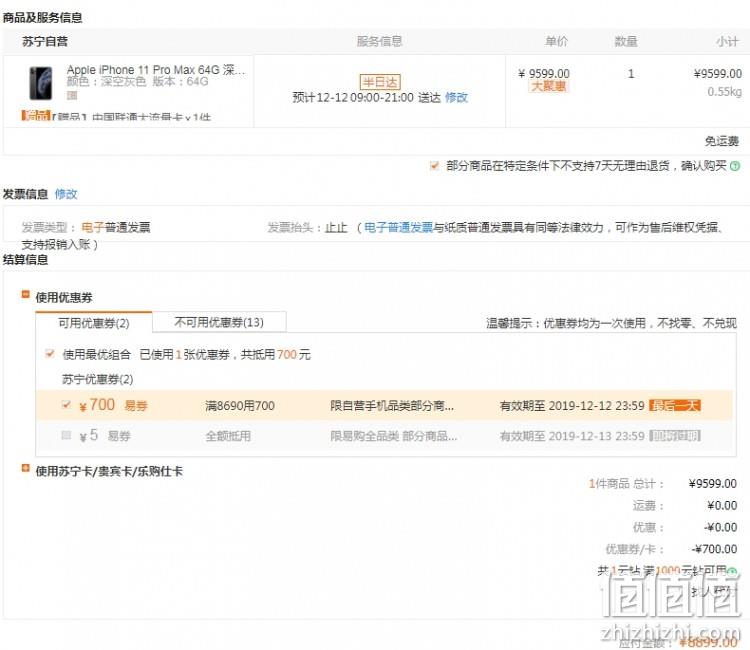Switch to the 可用优惠券(2) tab

pyautogui.click(x=94, y=323)
